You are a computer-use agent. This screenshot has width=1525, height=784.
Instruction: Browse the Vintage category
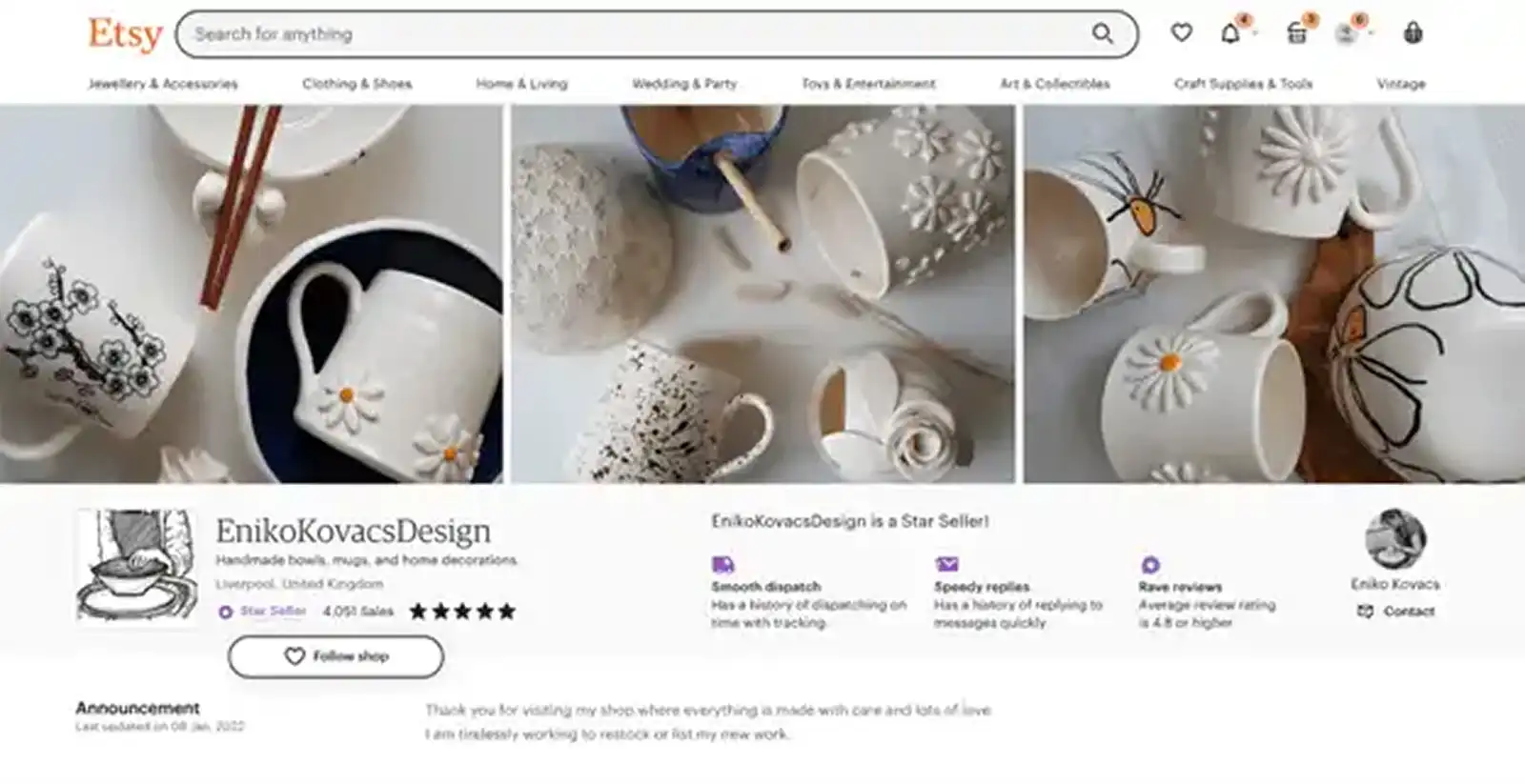click(x=1399, y=84)
